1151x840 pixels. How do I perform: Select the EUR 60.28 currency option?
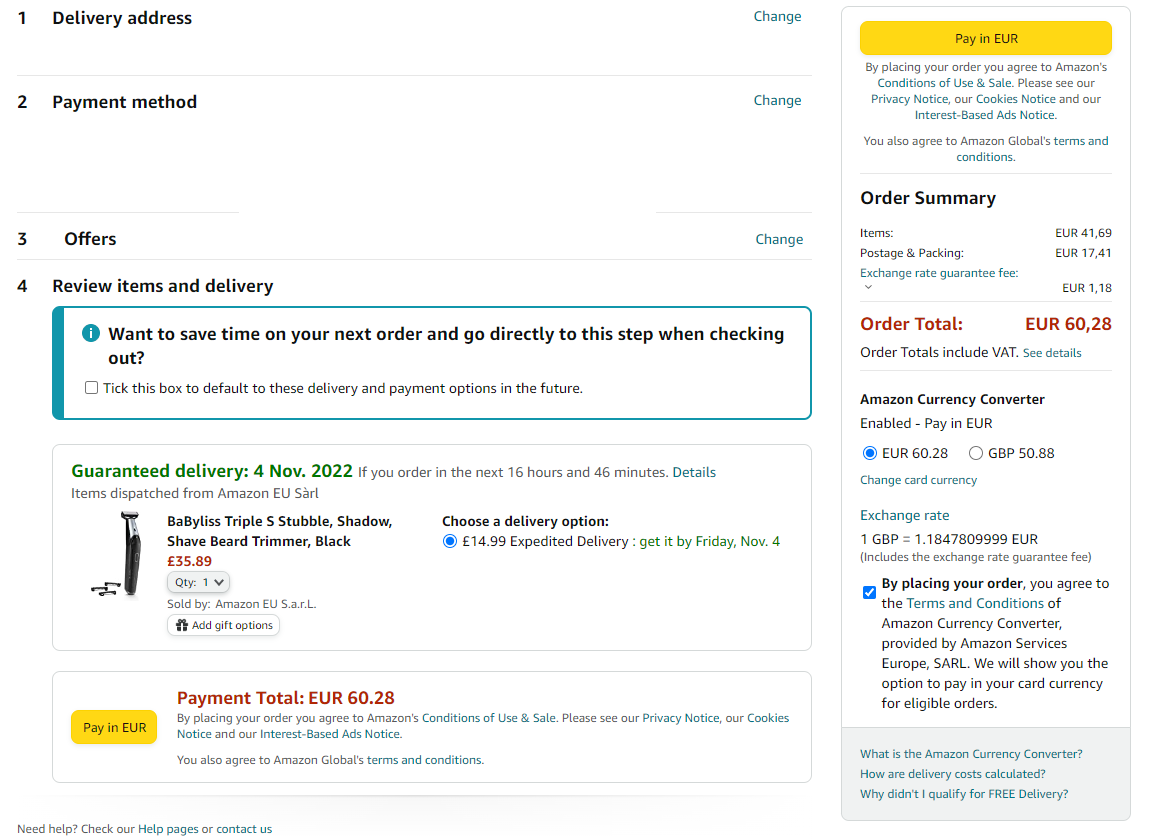coord(869,453)
